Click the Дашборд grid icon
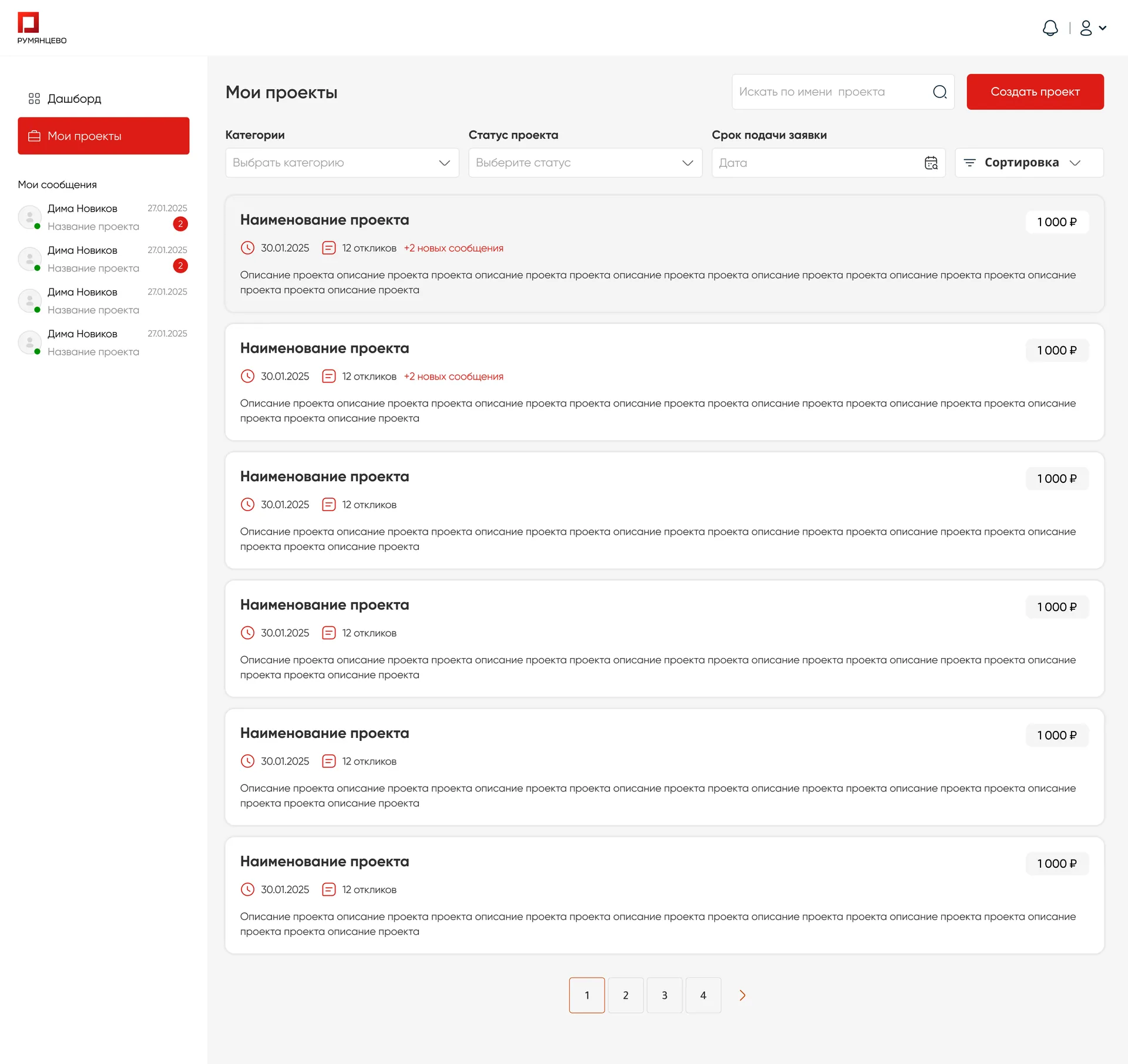Screen dimensions: 1128x1064 click(x=34, y=99)
